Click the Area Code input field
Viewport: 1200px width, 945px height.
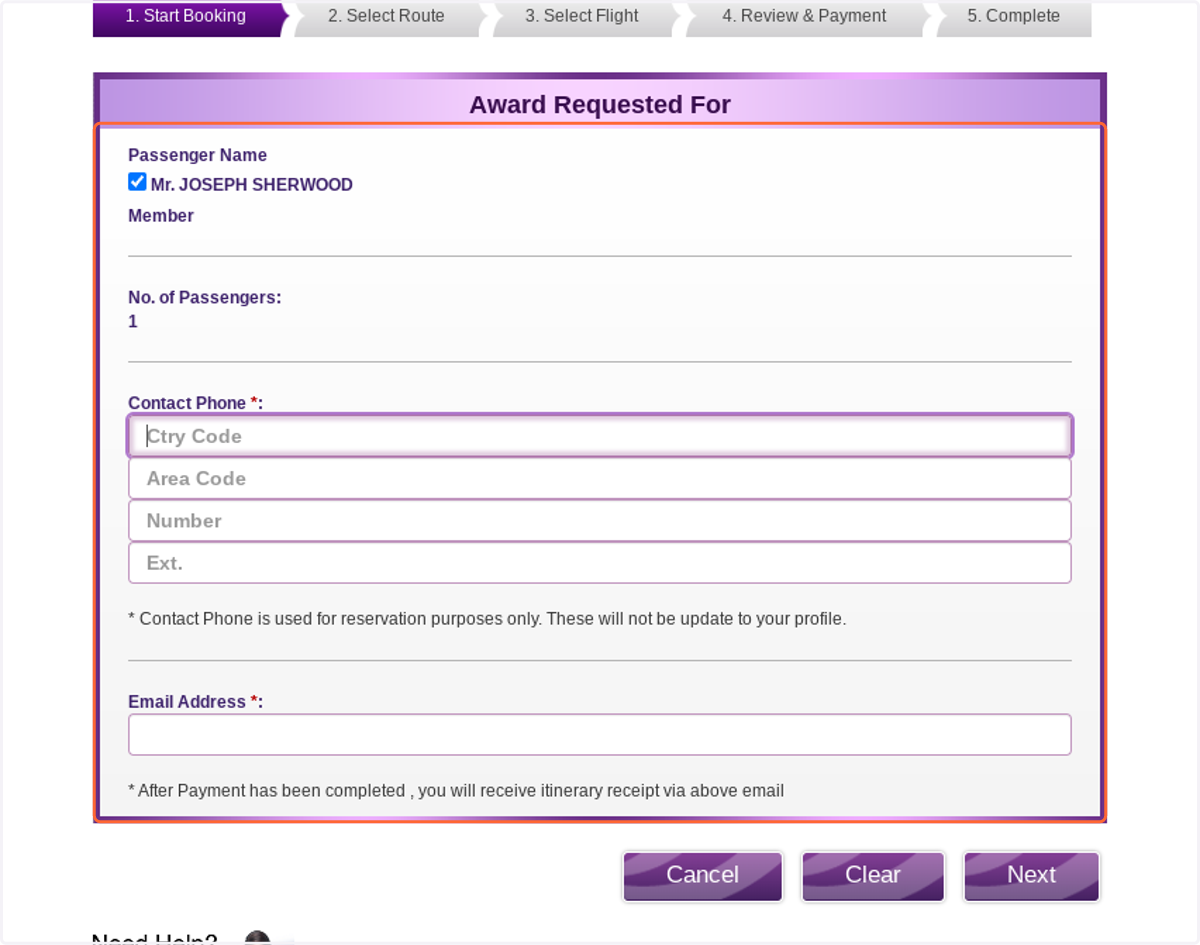[600, 478]
